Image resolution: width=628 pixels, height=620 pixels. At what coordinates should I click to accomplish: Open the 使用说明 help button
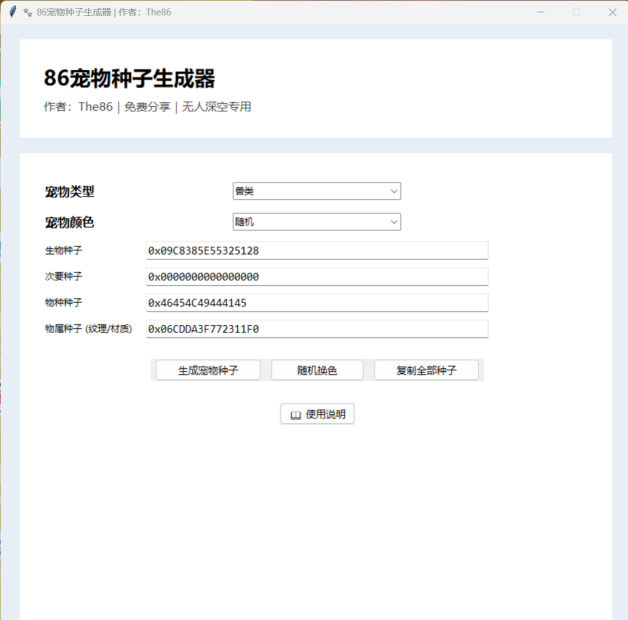point(317,414)
